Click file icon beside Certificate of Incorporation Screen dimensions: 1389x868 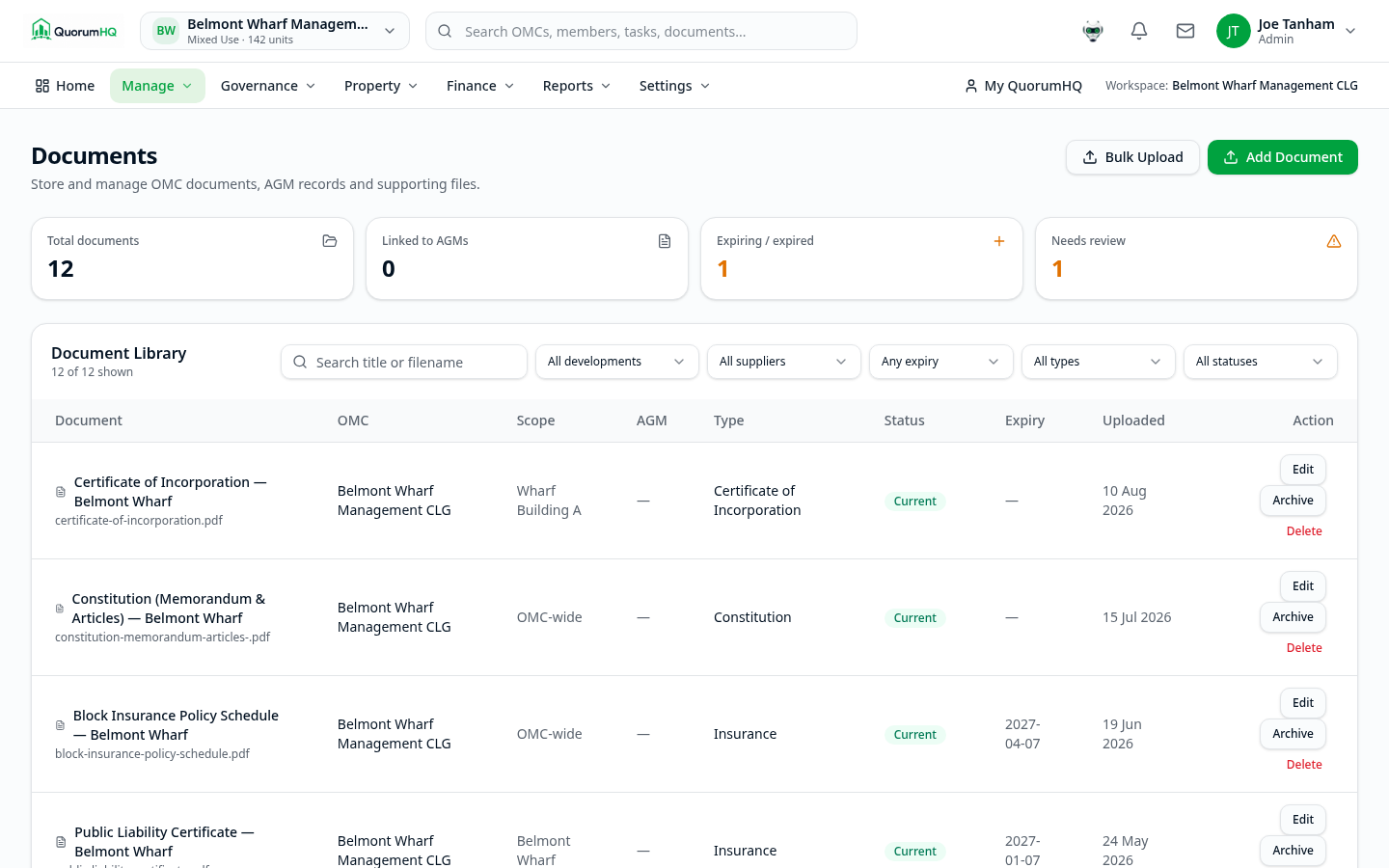click(x=61, y=492)
